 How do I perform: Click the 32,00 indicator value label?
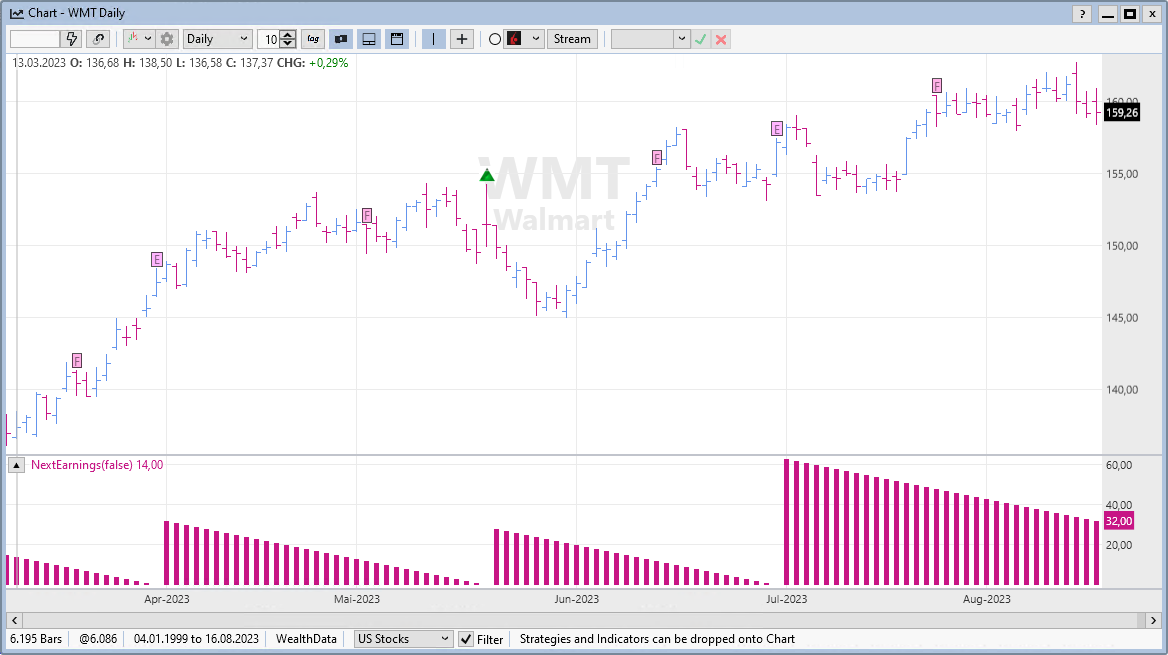[1119, 521]
